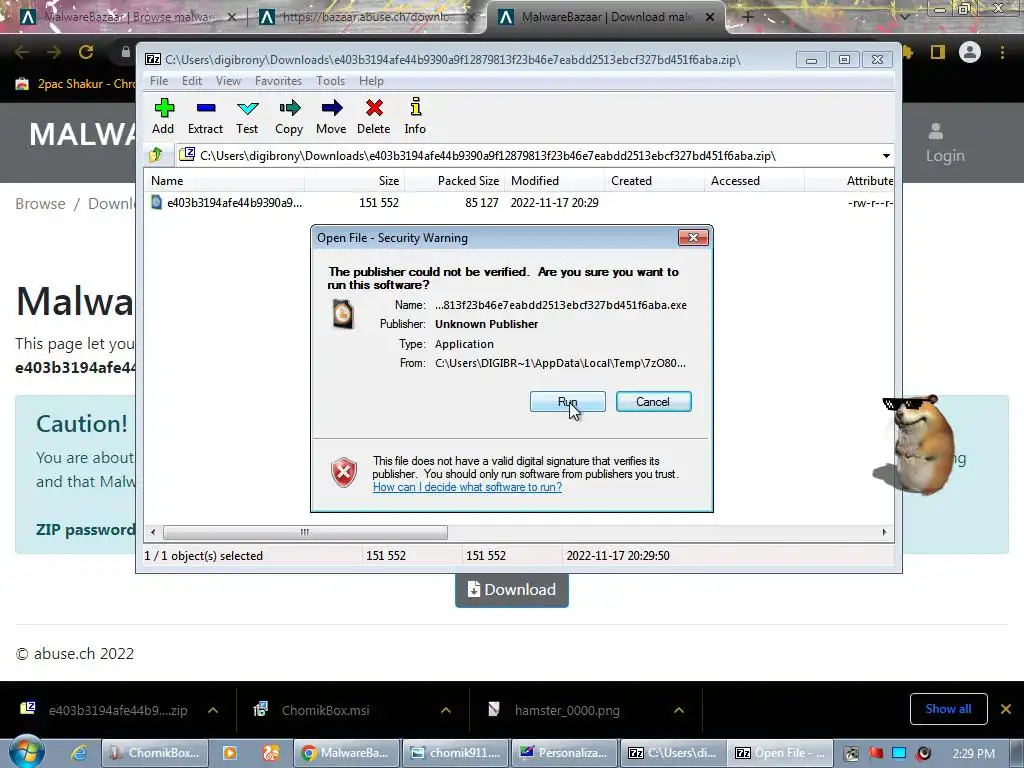Switch to the Personalization taskbar window
The image size is (1024, 768).
click(x=566, y=753)
